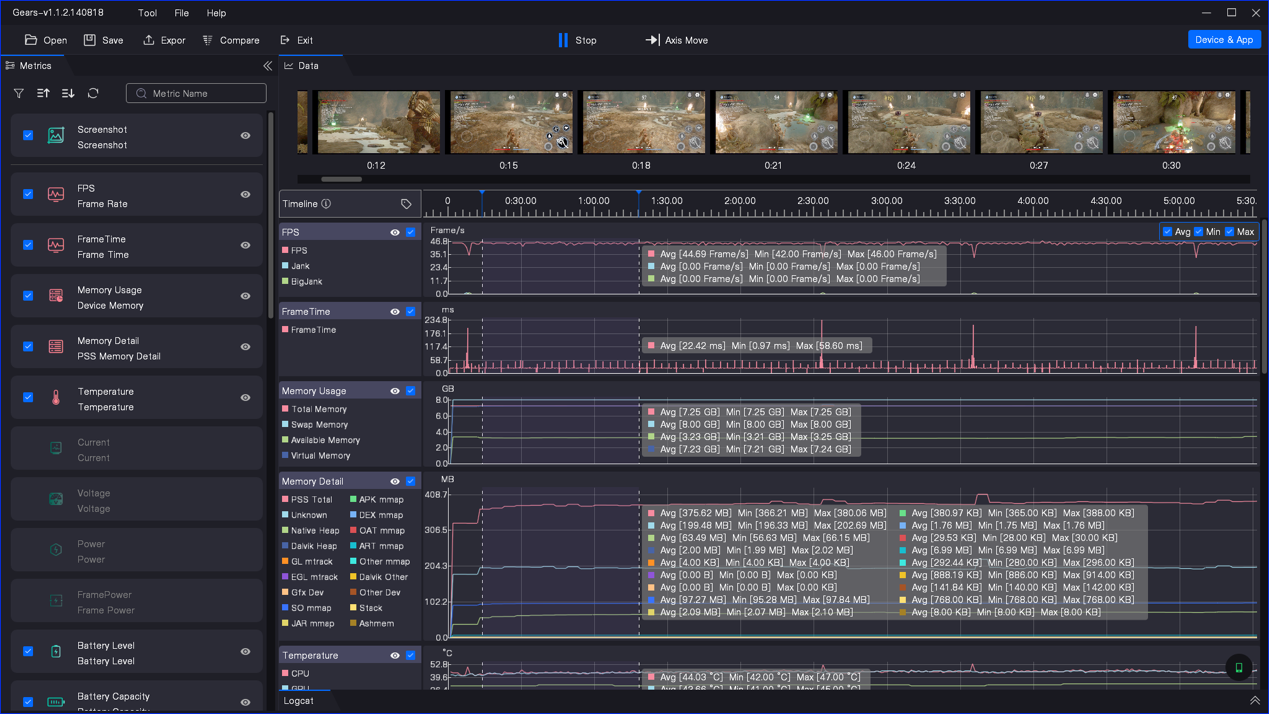The image size is (1269, 714).
Task: Click the Current metric icon
Action: (x=56, y=449)
